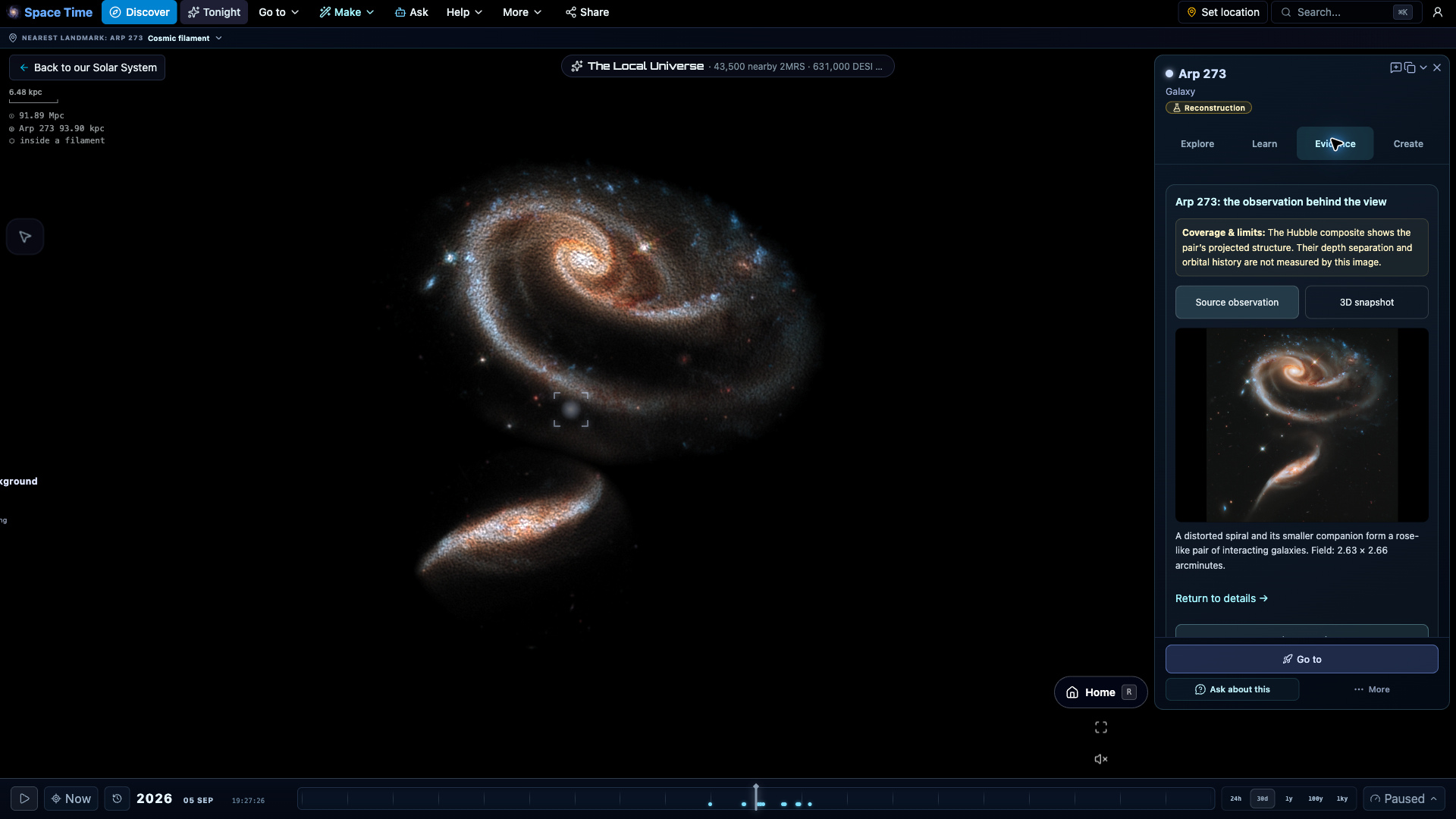Screen dimensions: 1456x819
Task: Select 3D snapshot view
Action: [1367, 302]
